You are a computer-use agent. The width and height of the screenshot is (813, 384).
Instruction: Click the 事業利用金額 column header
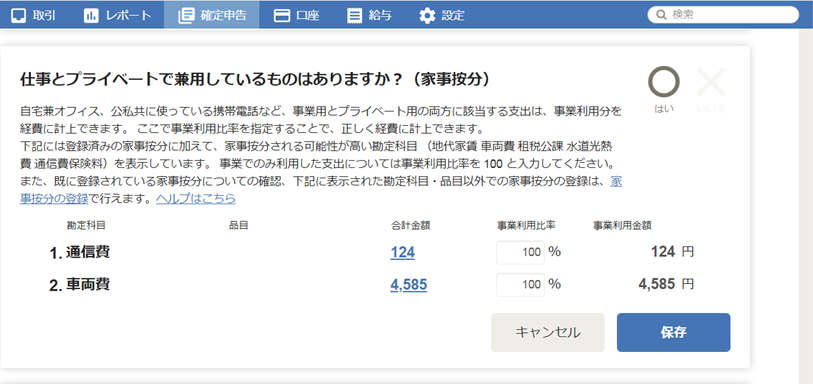click(x=622, y=225)
